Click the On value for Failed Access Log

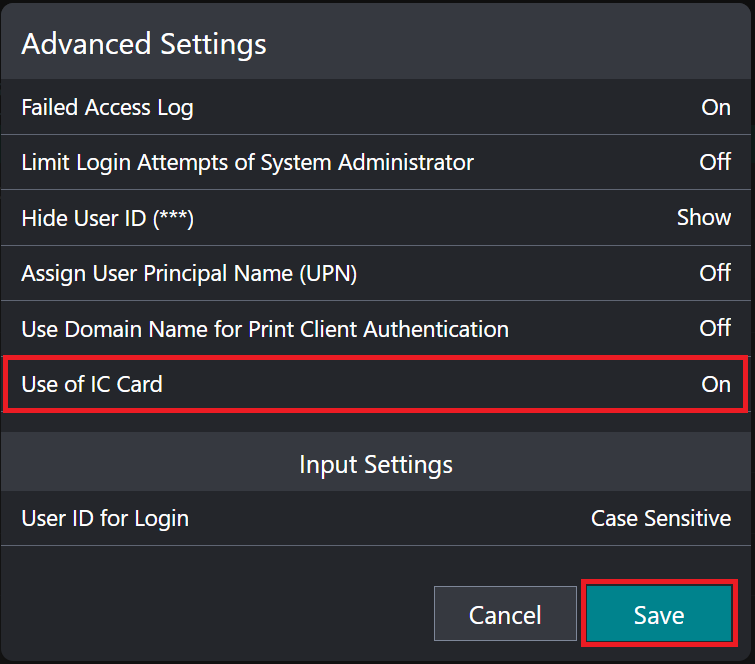[715, 108]
